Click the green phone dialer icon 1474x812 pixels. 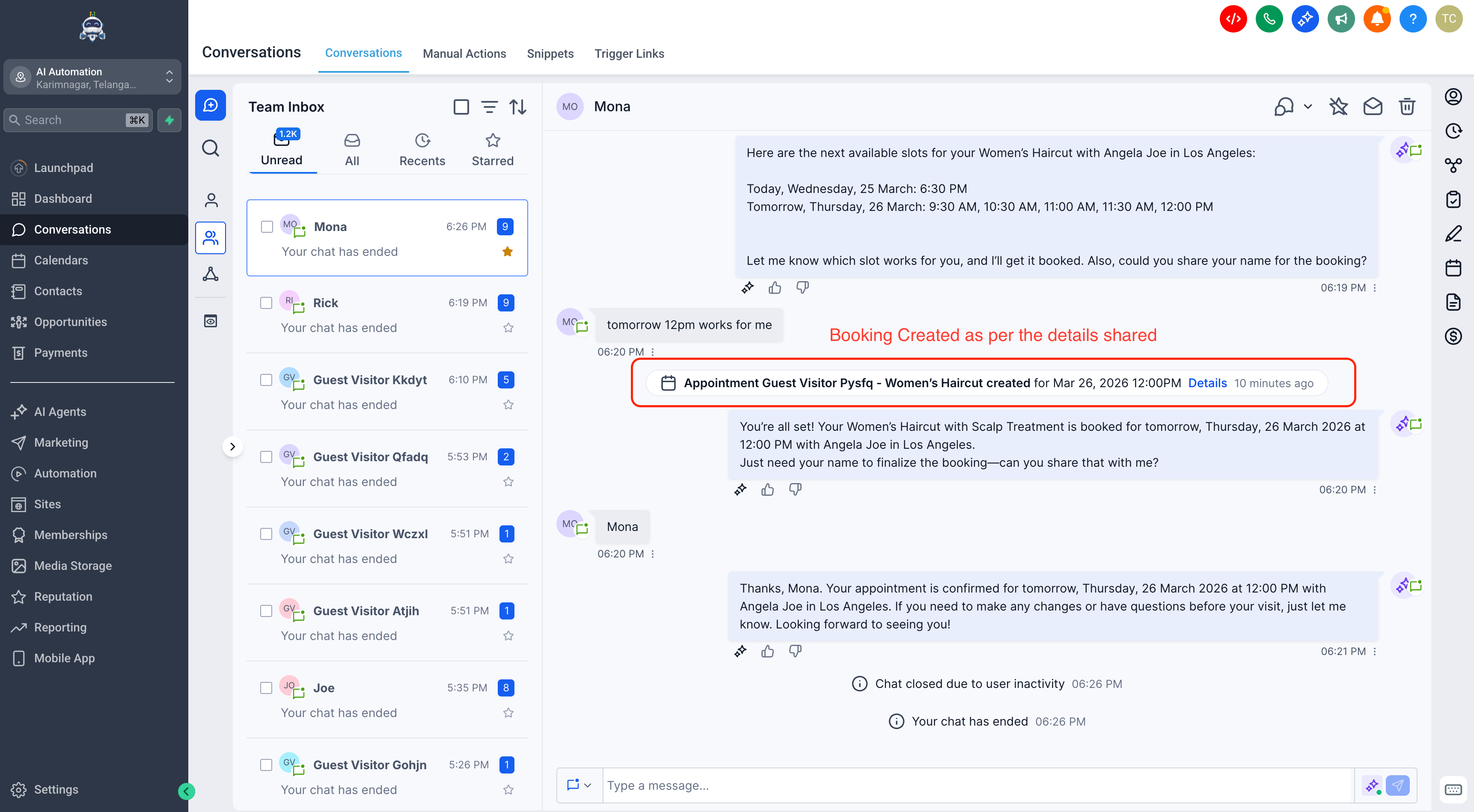(x=1269, y=19)
